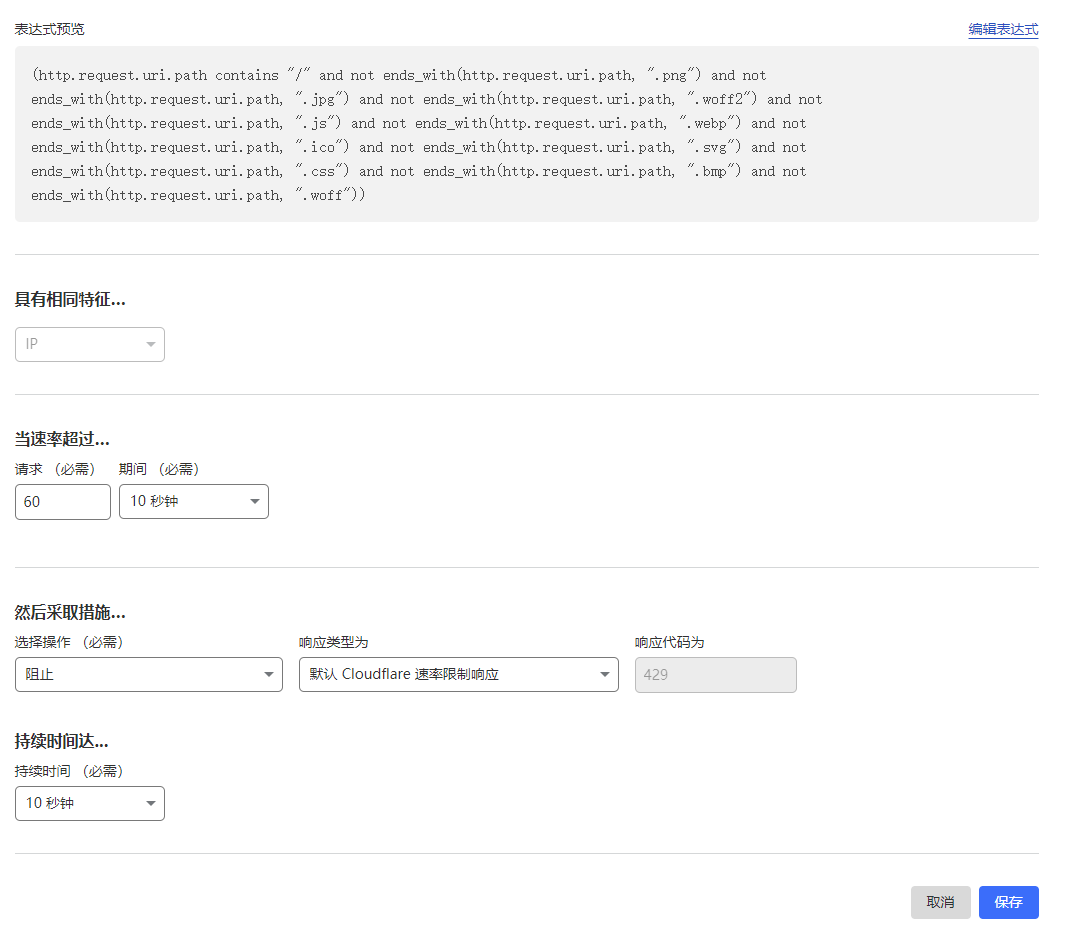Click the IP dropdown under 具有相同特征

89,345
